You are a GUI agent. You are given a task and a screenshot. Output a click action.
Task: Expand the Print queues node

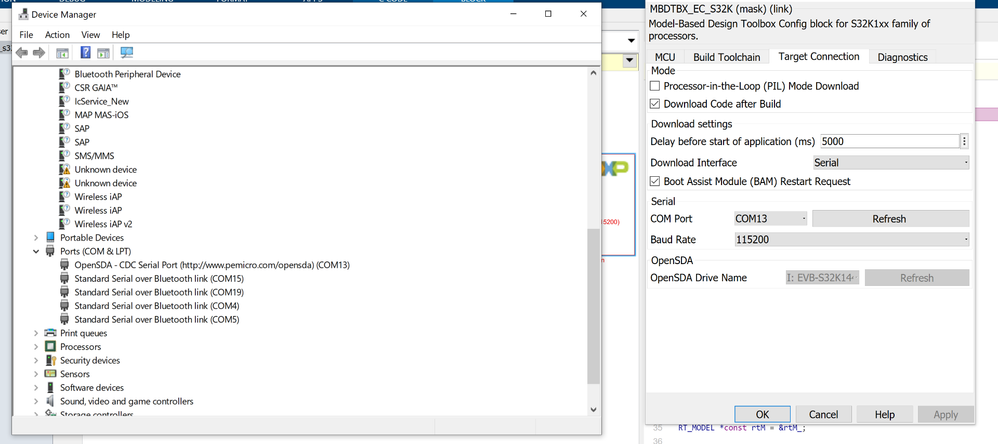(x=36, y=333)
